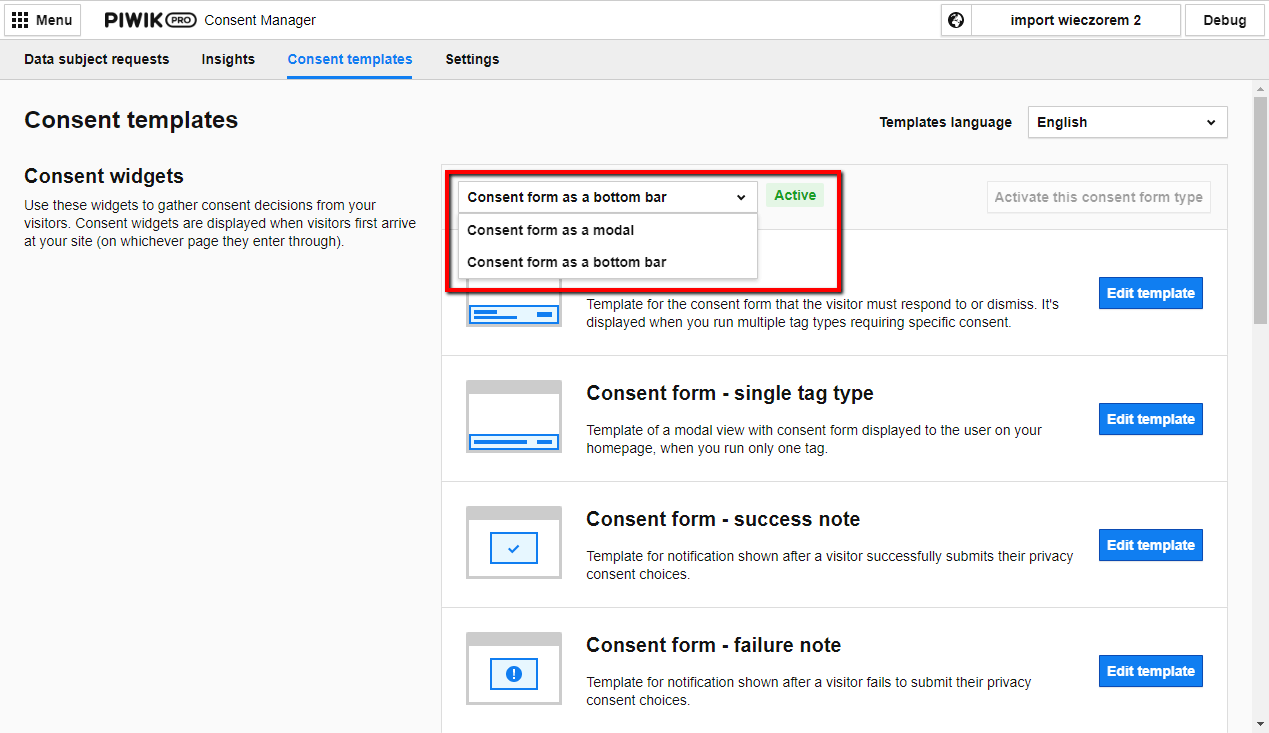Click the failure note exclamation icon
Image resolution: width=1269 pixels, height=733 pixels.
(x=514, y=674)
